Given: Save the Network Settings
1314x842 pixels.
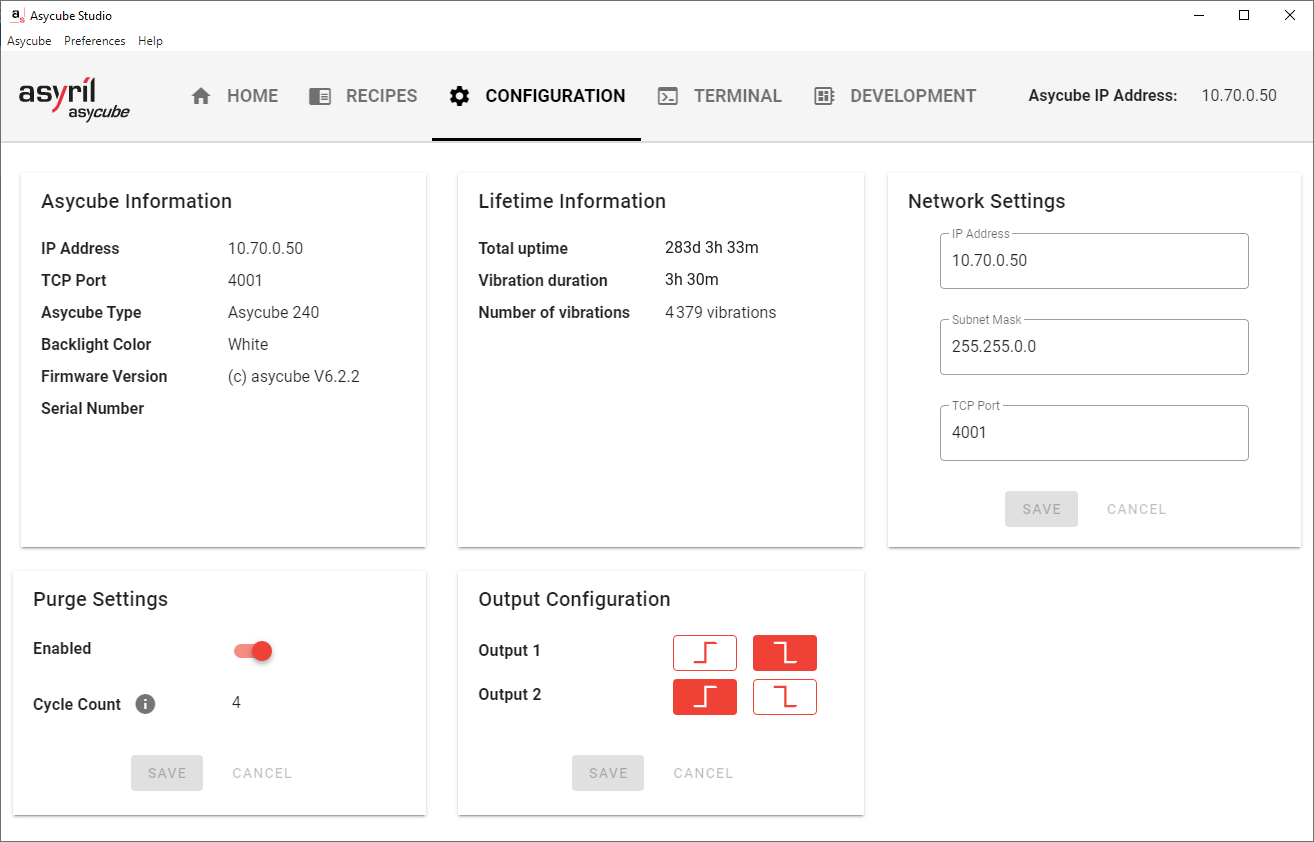Looking at the screenshot, I should pos(1041,508).
